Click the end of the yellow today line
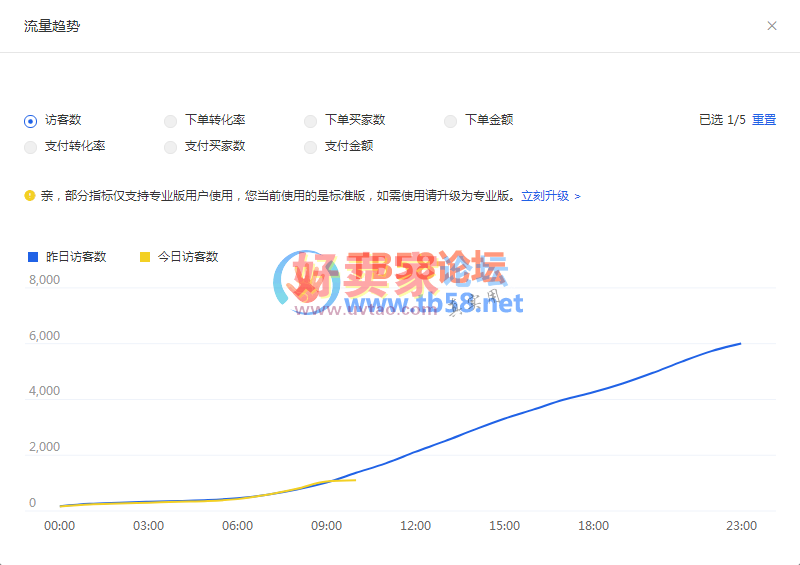Viewport: 800px width, 565px height. tap(355, 480)
